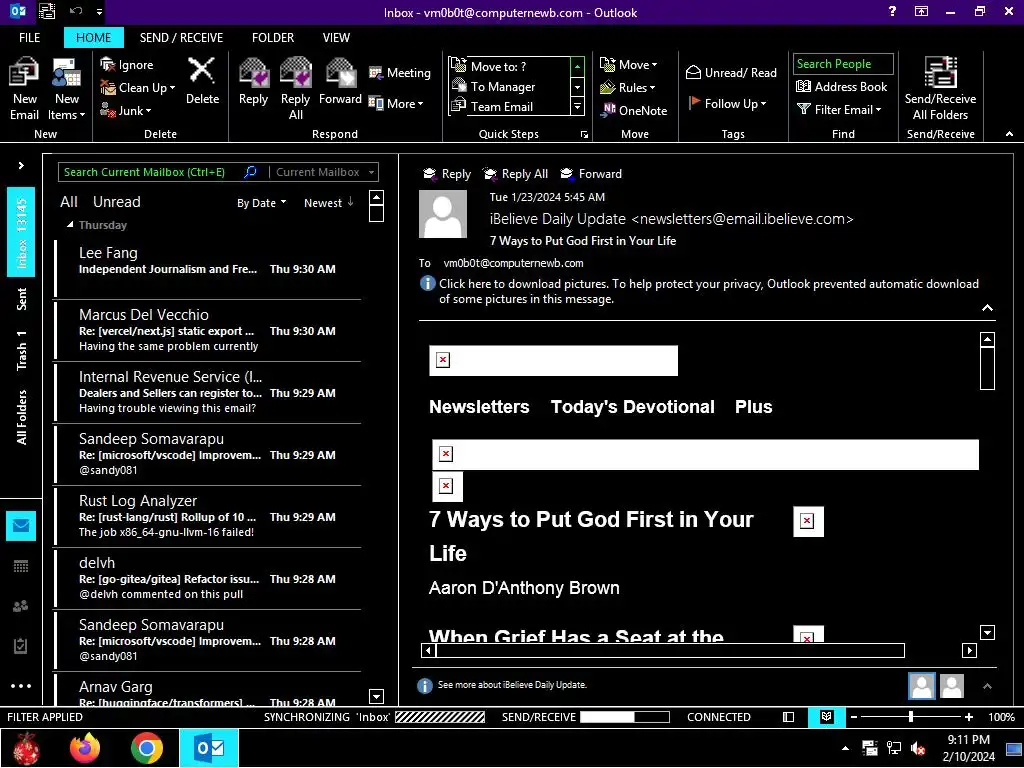Open the Lee Fang email
The height and width of the screenshot is (768, 1024).
point(208,268)
